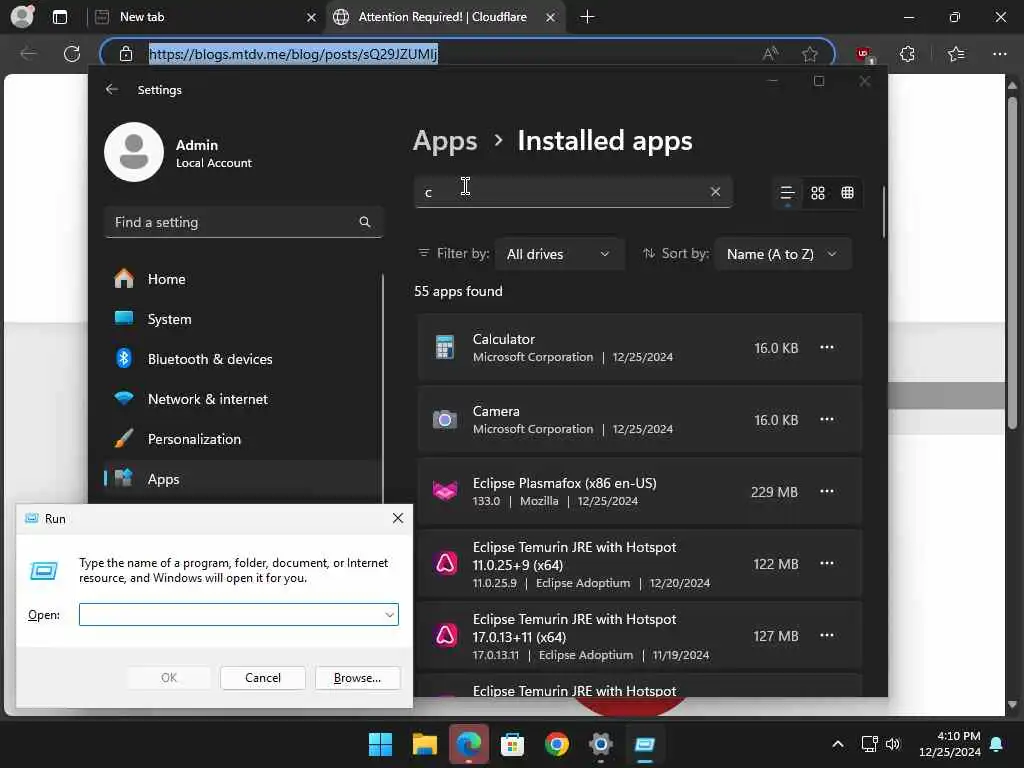Open Edge tab actions menu icon
The width and height of the screenshot is (1024, 768).
60,17
